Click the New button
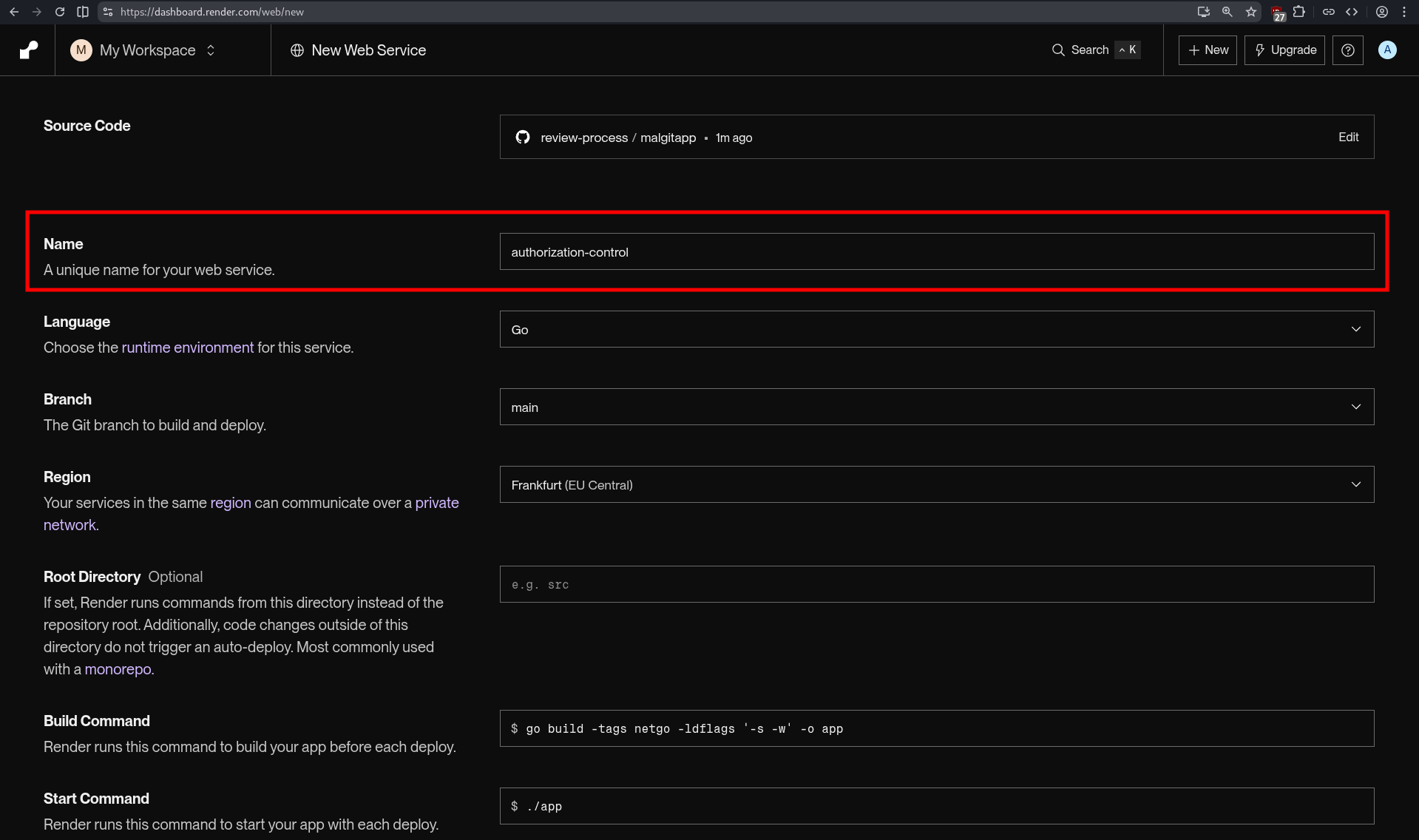Screen dimensions: 1419x840 pyautogui.click(x=1207, y=50)
